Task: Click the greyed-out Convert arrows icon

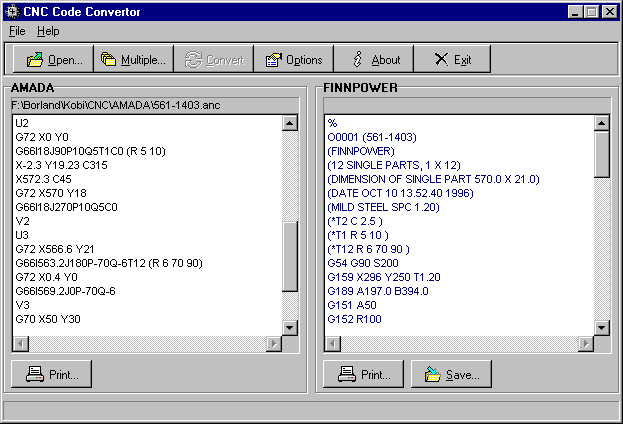Action: [x=193, y=60]
